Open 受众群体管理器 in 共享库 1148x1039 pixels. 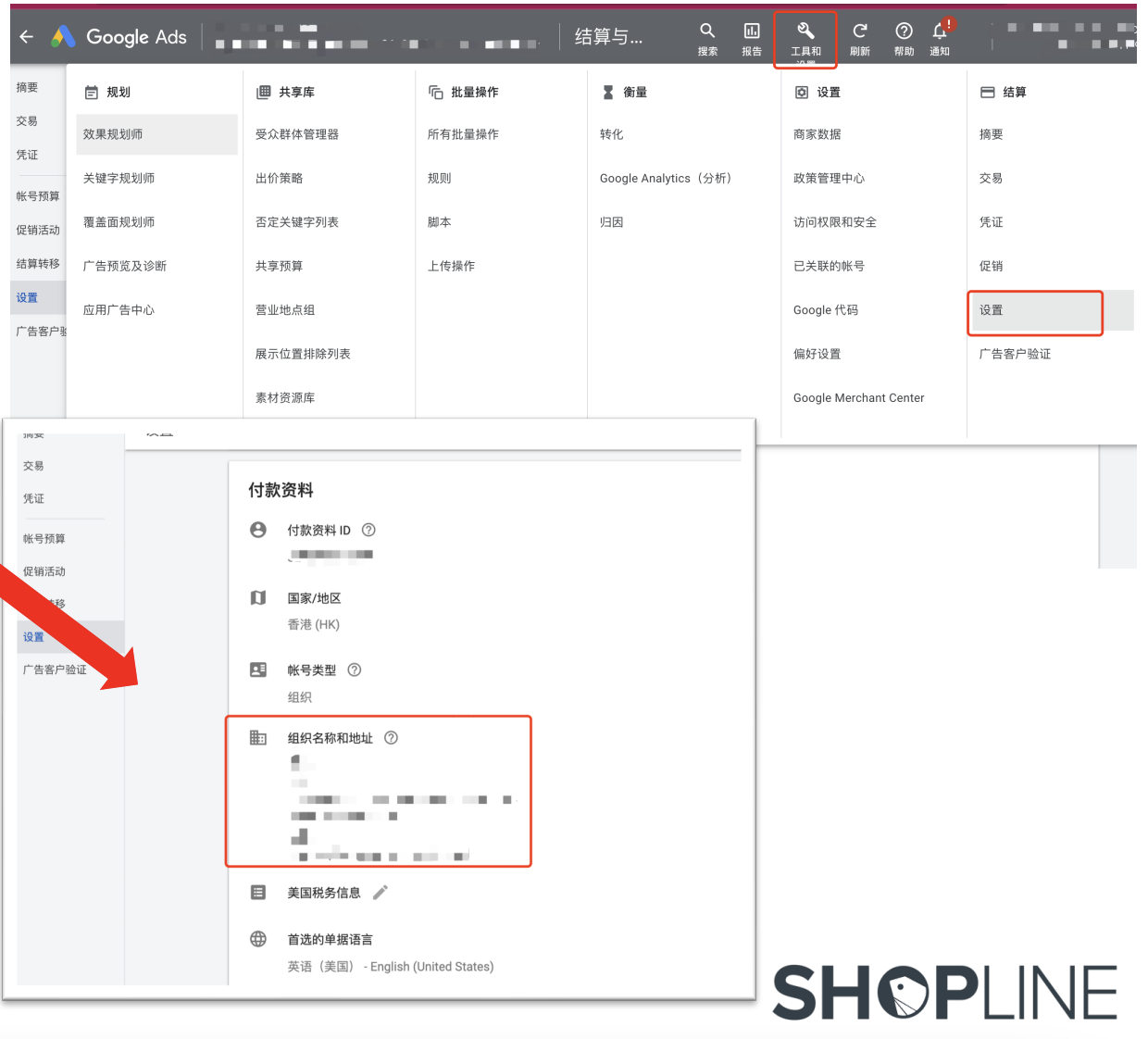[x=297, y=134]
